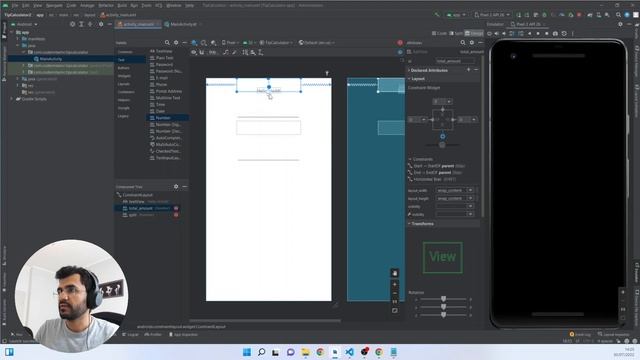The height and width of the screenshot is (360, 640).
Task: Click the pan hand tool in designer
Action: 395,273
